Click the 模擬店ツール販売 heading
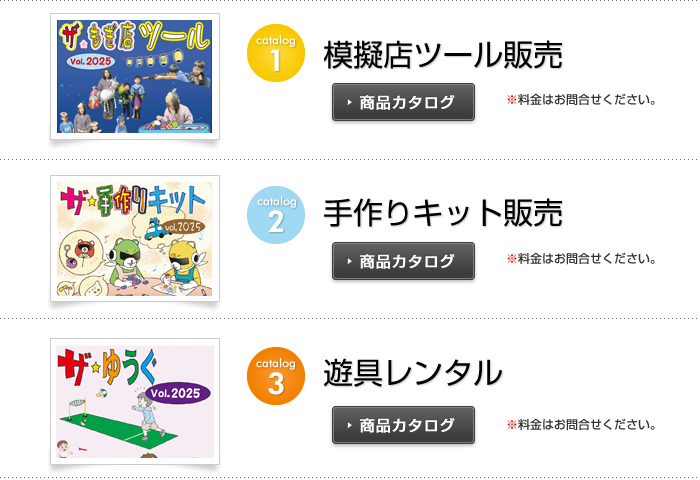 click(443, 55)
